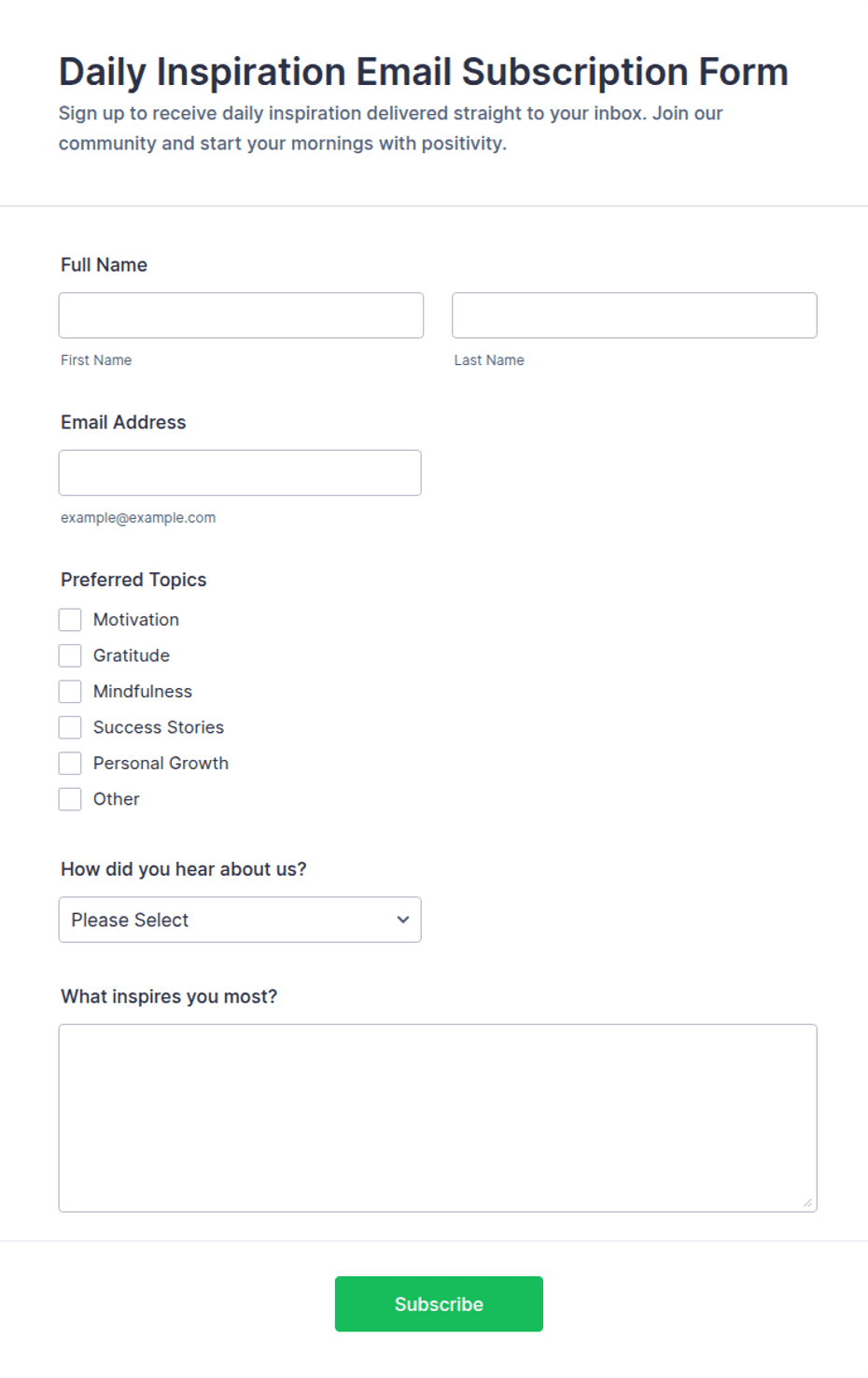Check the Personal Growth option
Viewport: 868px width, 1378px height.
[x=70, y=764]
